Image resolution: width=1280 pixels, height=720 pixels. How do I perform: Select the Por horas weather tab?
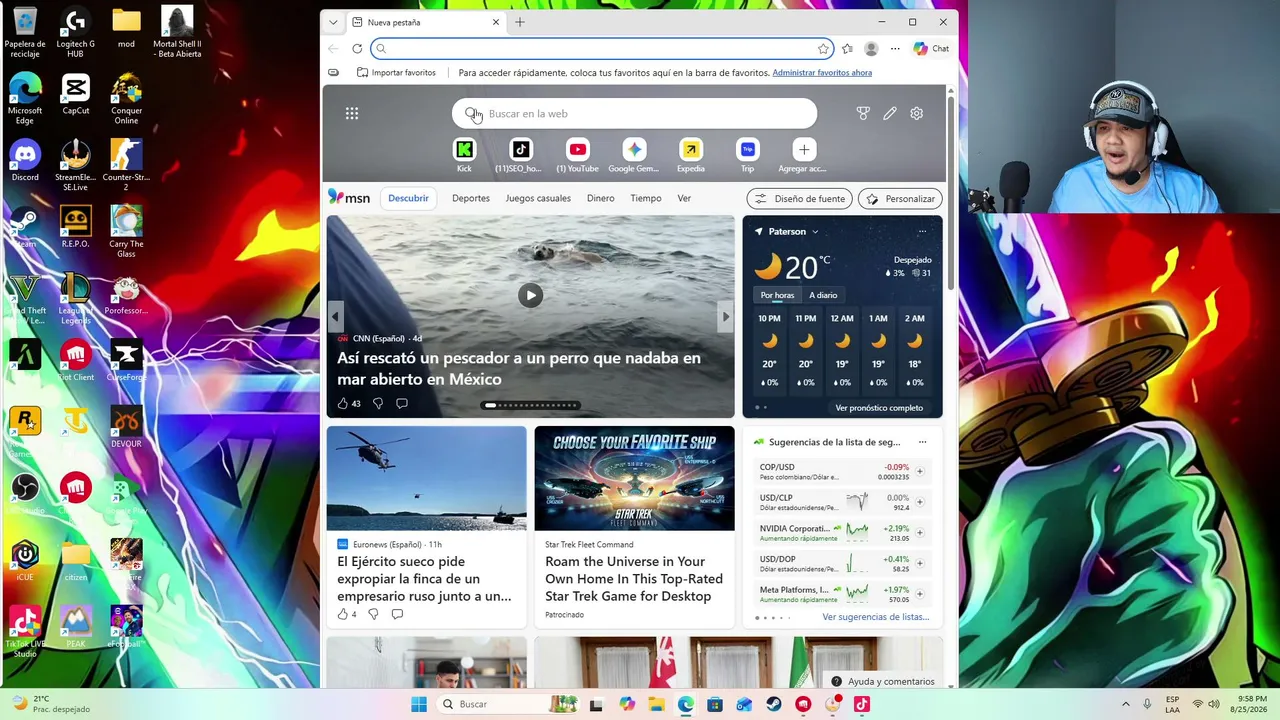coord(777,295)
